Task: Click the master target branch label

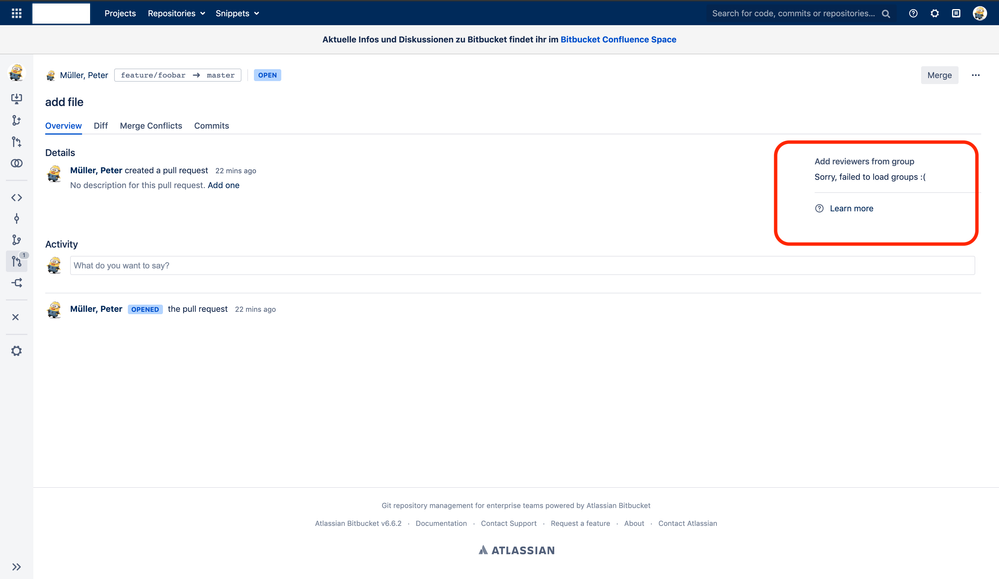Action: point(220,75)
